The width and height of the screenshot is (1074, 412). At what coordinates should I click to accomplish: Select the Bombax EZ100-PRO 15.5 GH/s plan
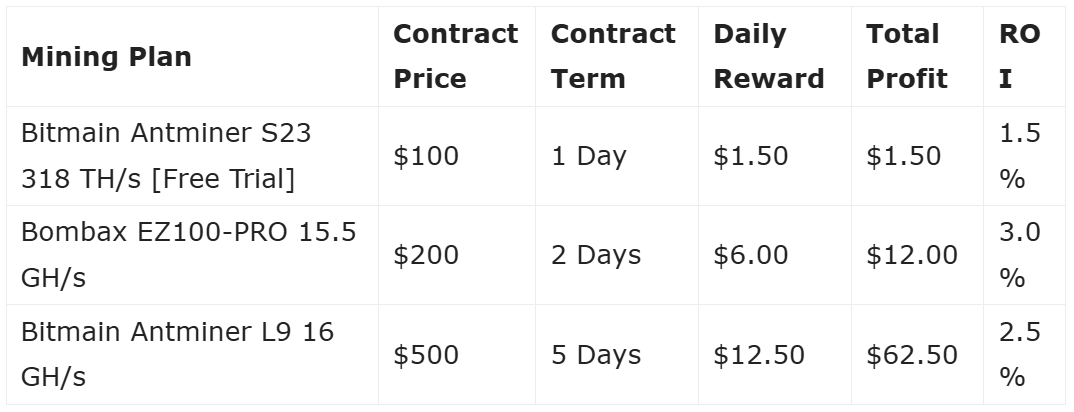tap(189, 255)
